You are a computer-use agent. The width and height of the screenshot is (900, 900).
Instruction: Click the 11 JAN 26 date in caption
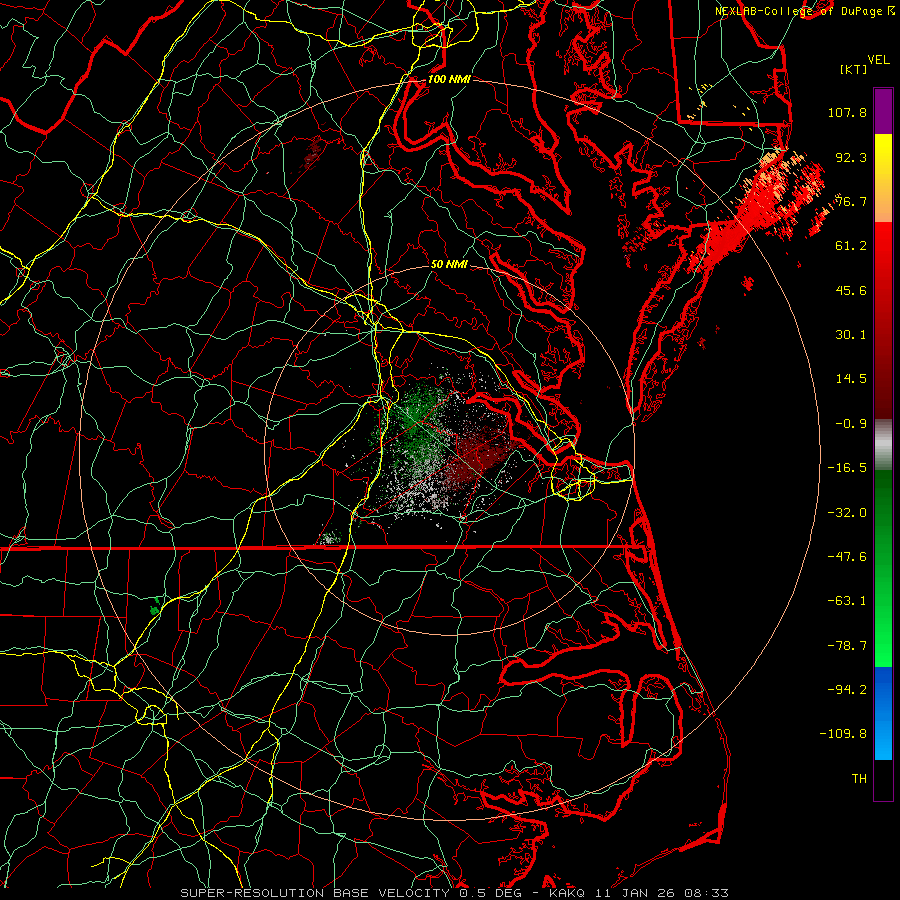[636, 893]
